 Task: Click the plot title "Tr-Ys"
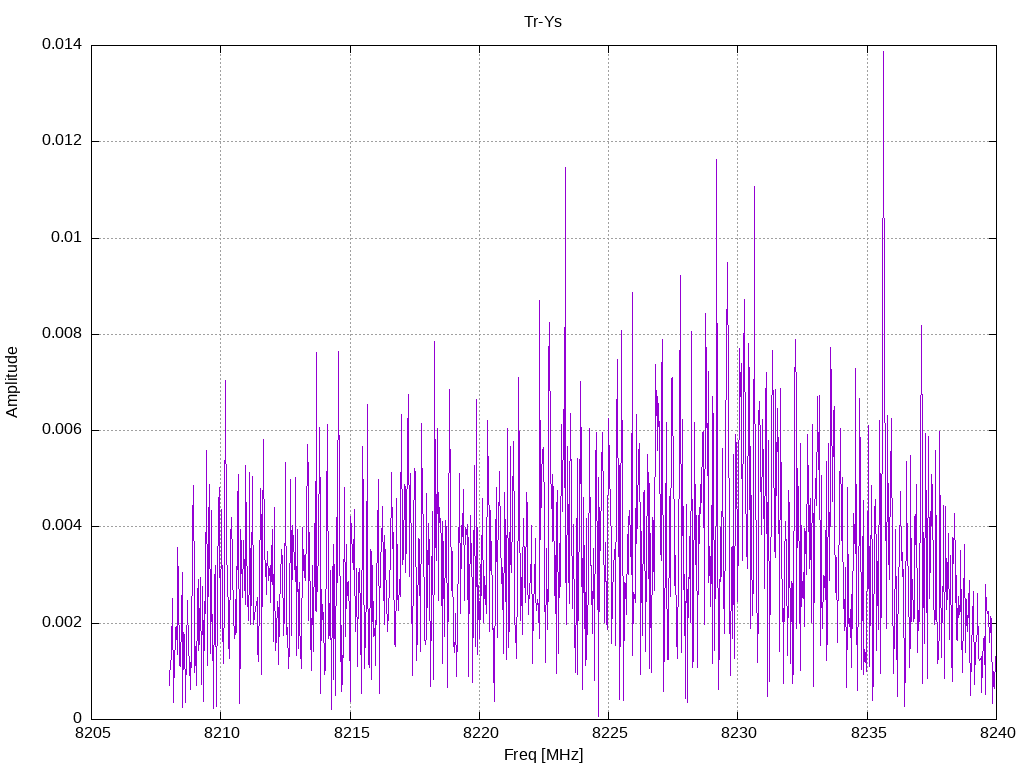[543, 22]
